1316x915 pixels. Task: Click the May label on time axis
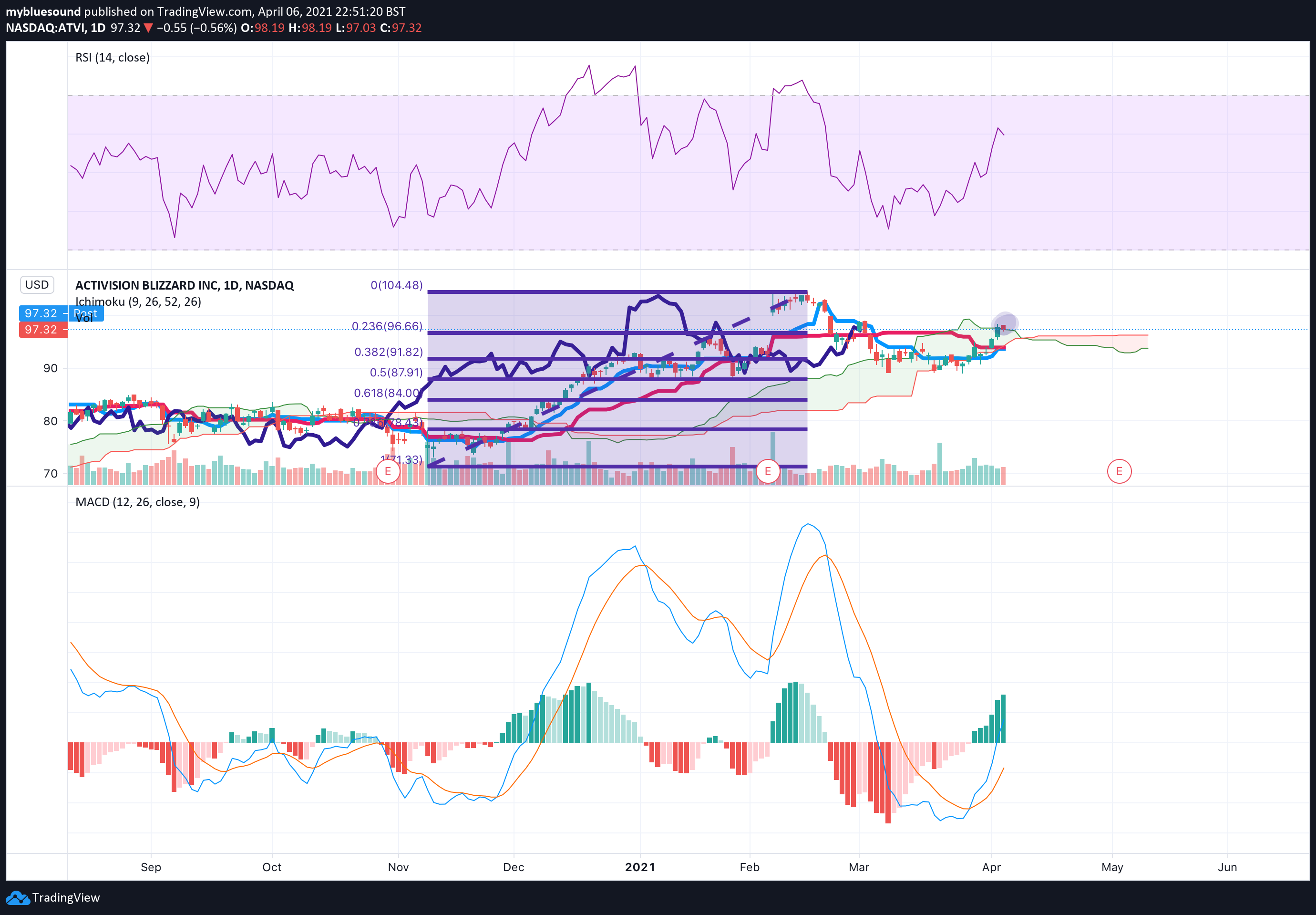point(1112,867)
